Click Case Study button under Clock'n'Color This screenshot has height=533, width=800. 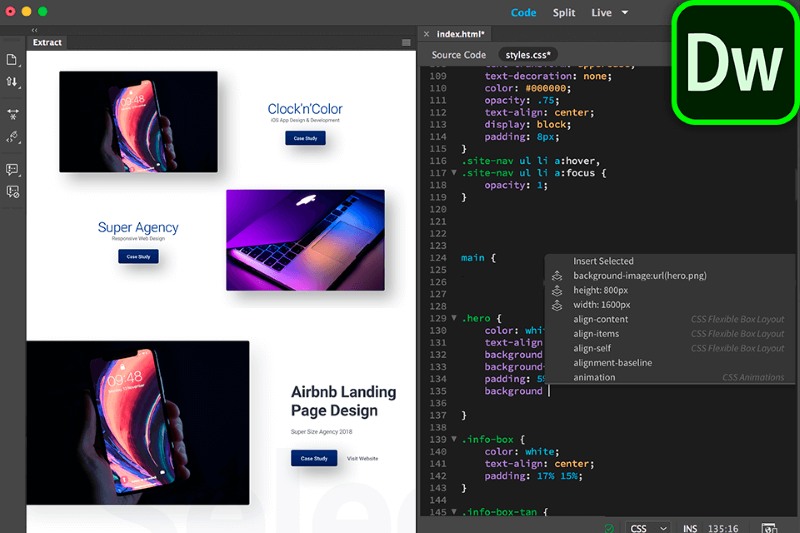click(305, 138)
